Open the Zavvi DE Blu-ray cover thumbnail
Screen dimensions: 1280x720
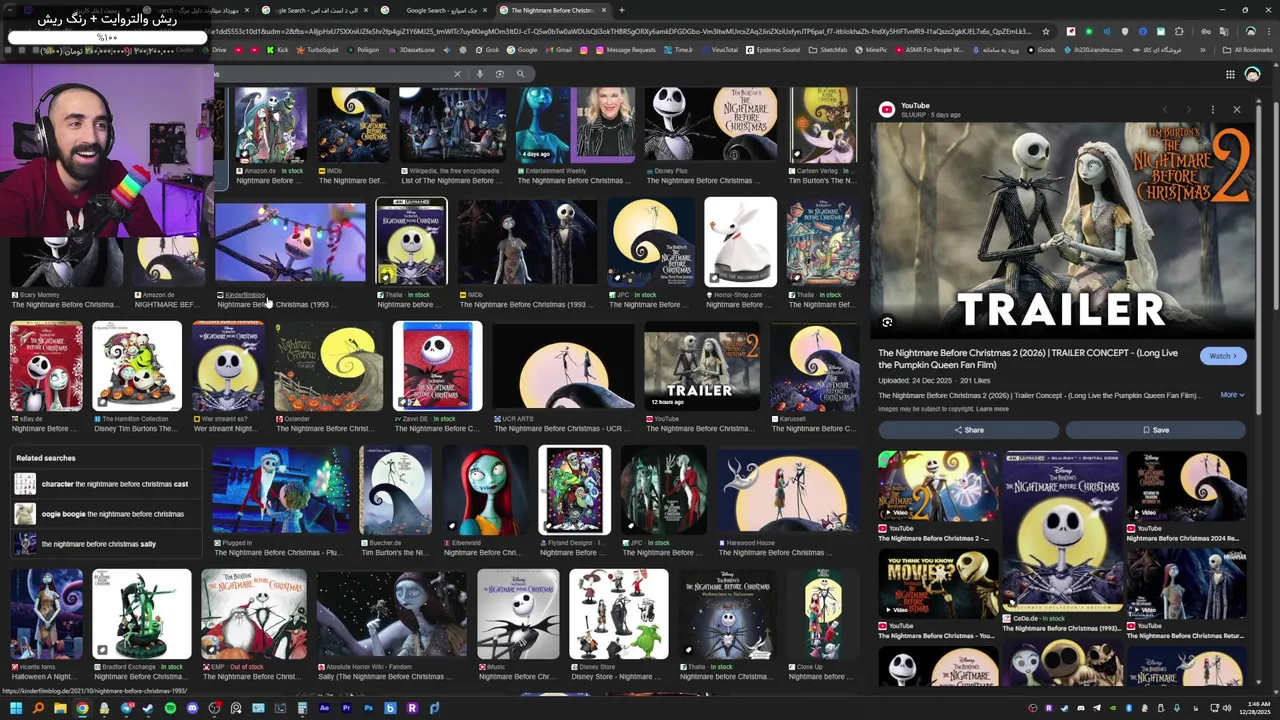437,366
